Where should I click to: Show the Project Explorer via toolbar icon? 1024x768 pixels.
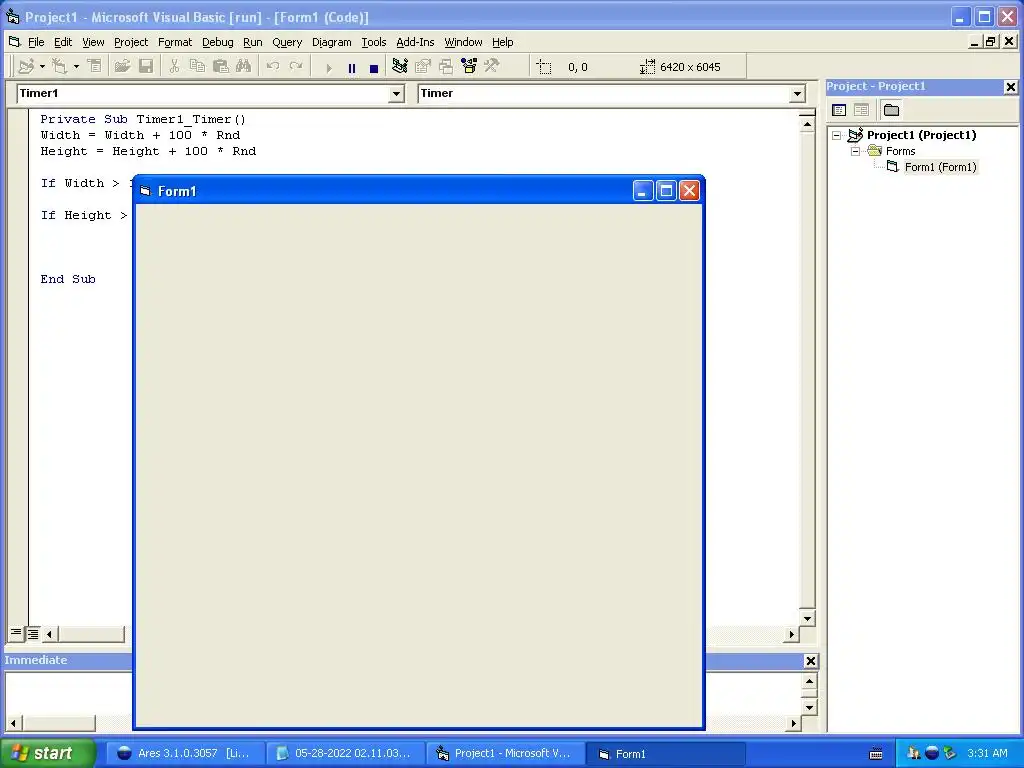tap(400, 67)
